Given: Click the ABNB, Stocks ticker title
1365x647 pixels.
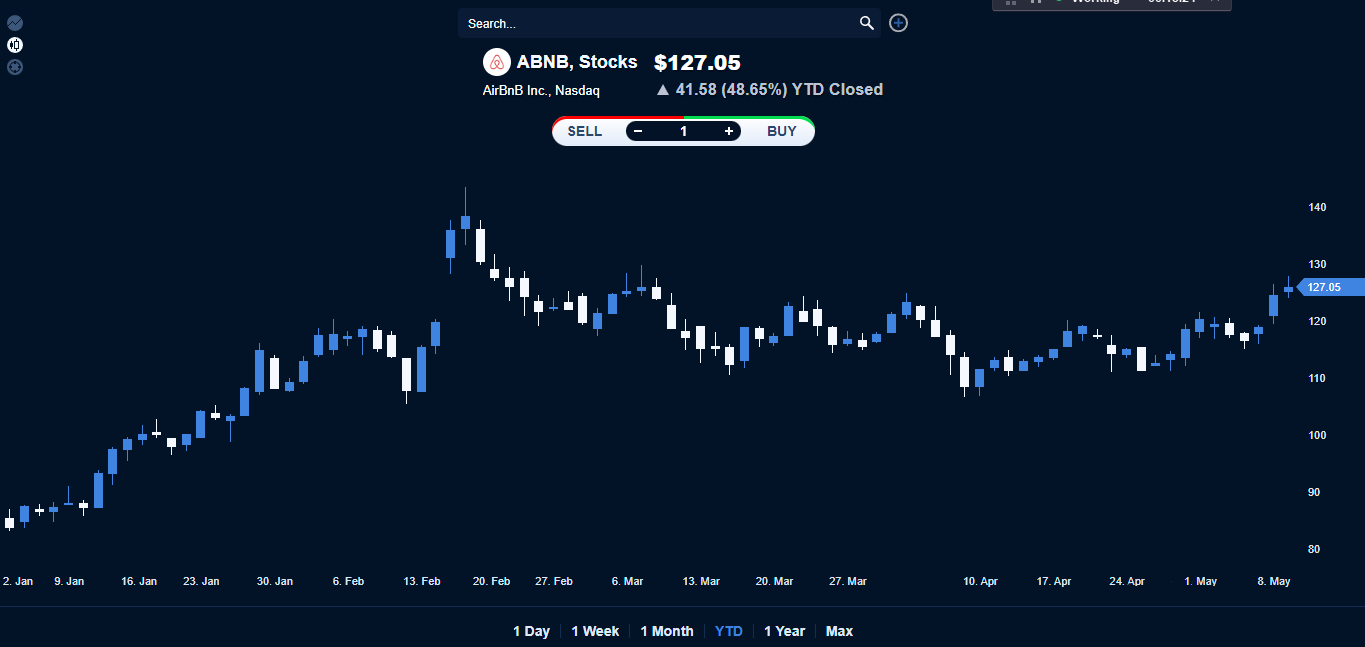Looking at the screenshot, I should coord(577,62).
